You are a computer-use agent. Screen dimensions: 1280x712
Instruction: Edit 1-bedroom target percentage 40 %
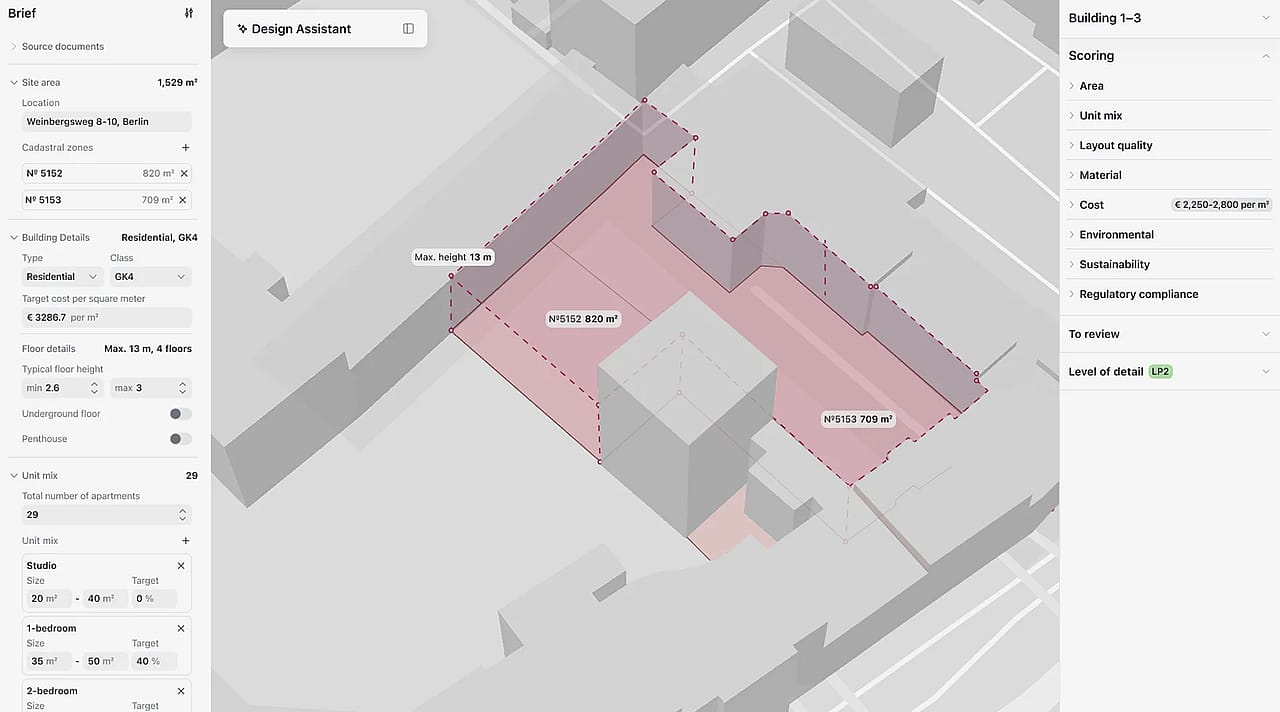click(154, 662)
